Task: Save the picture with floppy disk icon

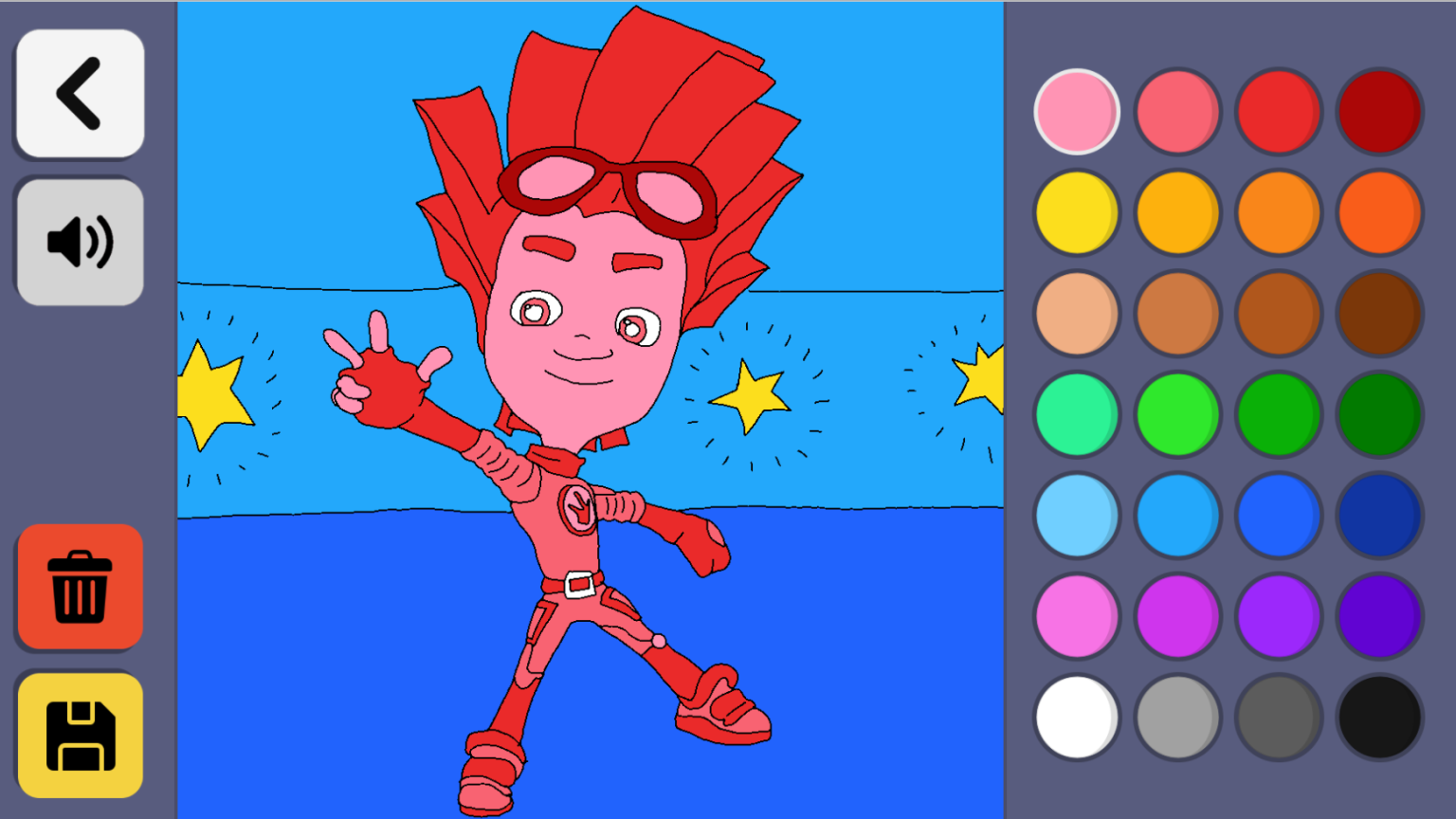Action: (x=80, y=736)
